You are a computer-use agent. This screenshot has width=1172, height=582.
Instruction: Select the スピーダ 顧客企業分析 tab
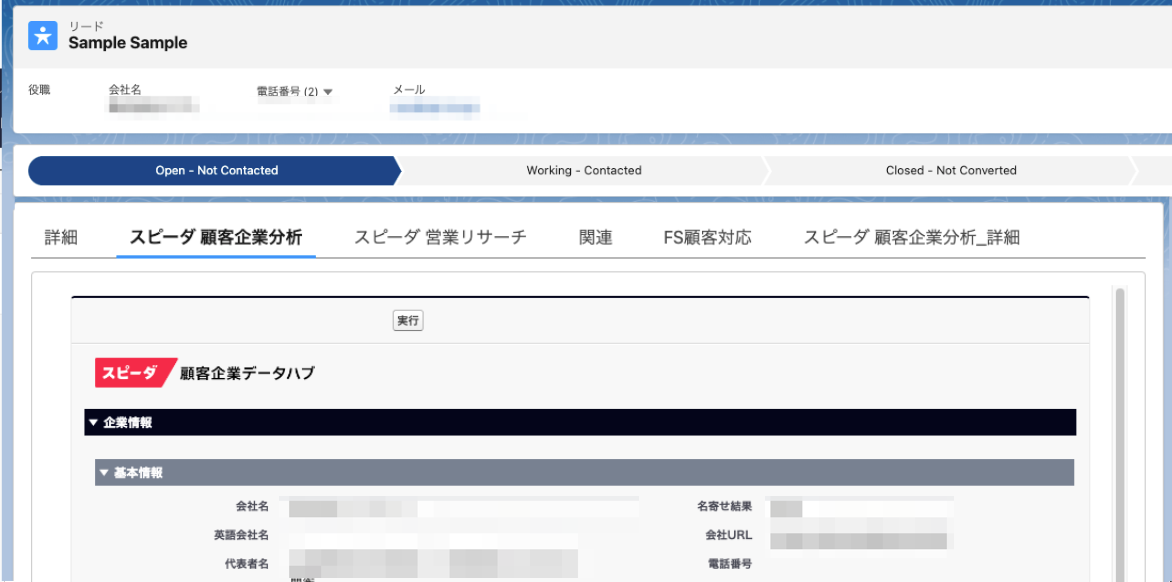[x=215, y=238]
